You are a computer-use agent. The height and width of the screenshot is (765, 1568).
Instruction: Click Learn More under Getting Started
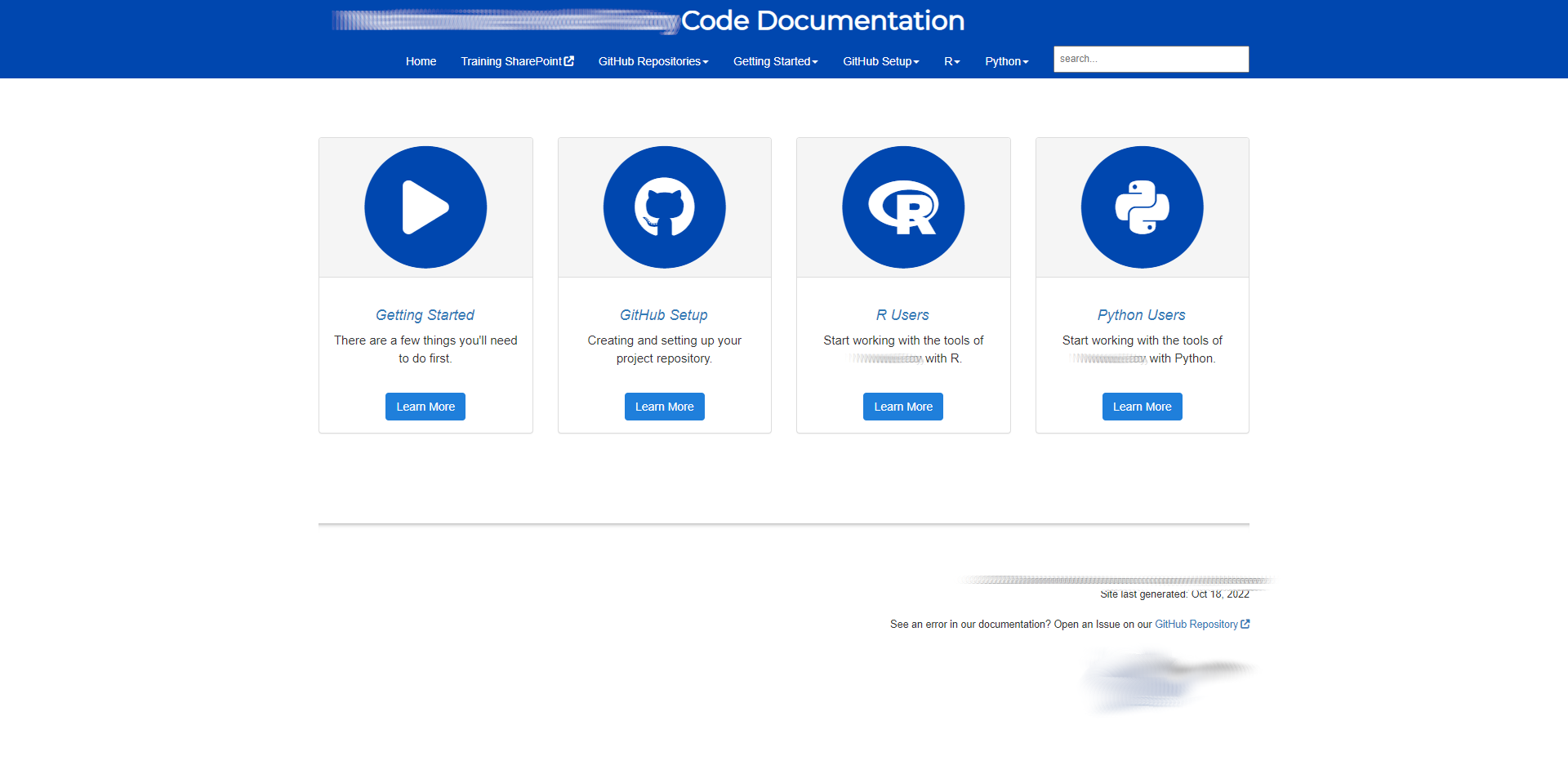coord(425,407)
